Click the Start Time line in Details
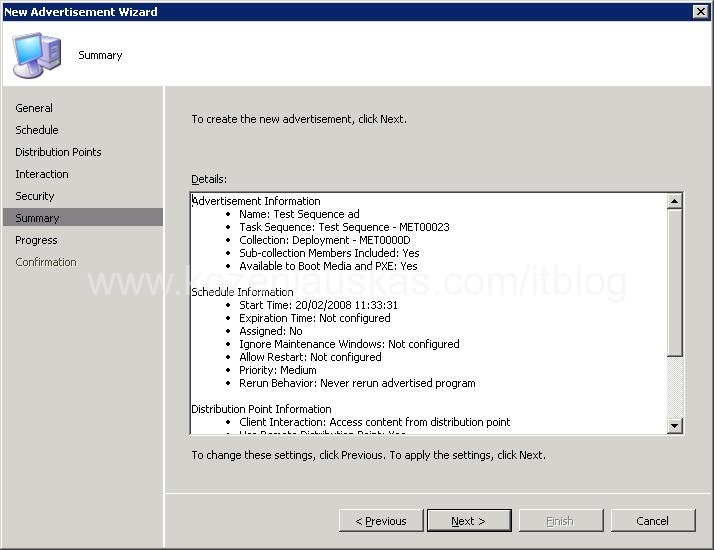The image size is (714, 550). [x=318, y=305]
